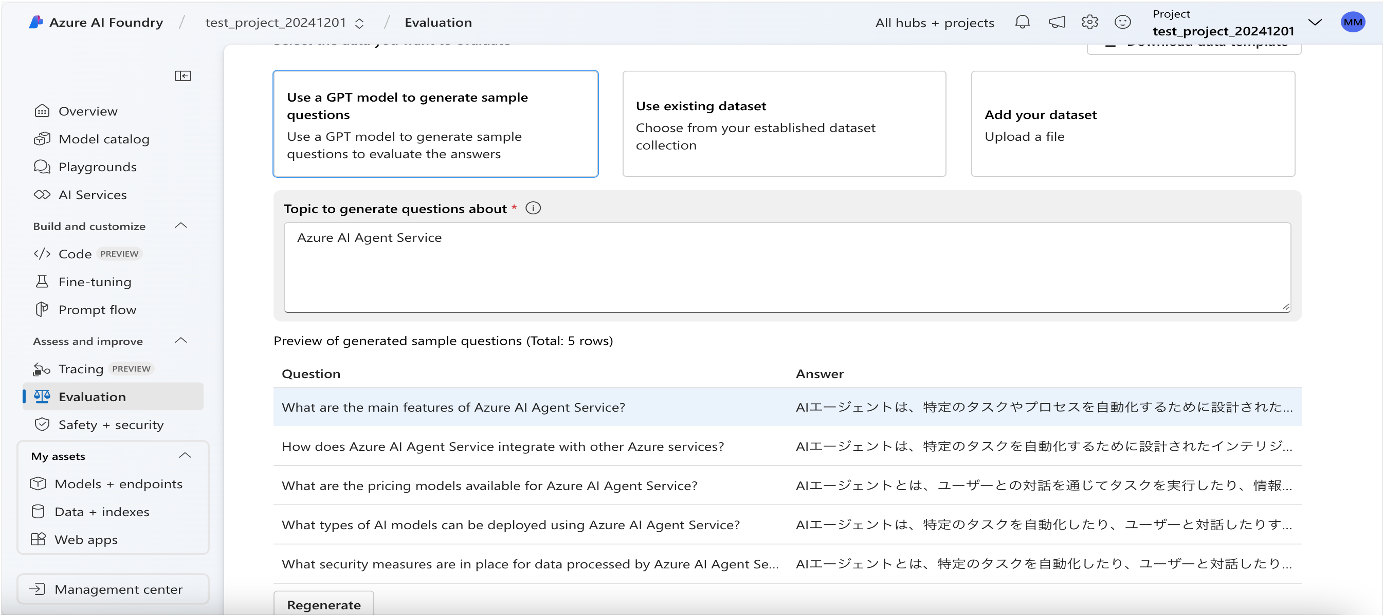Screen dimensions: 1384x616
Task: Click the topic text input field
Action: click(787, 267)
